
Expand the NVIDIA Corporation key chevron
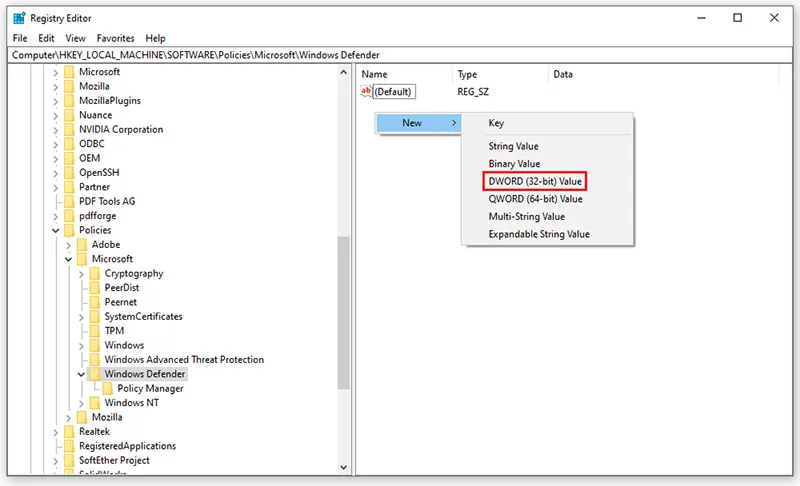56,130
